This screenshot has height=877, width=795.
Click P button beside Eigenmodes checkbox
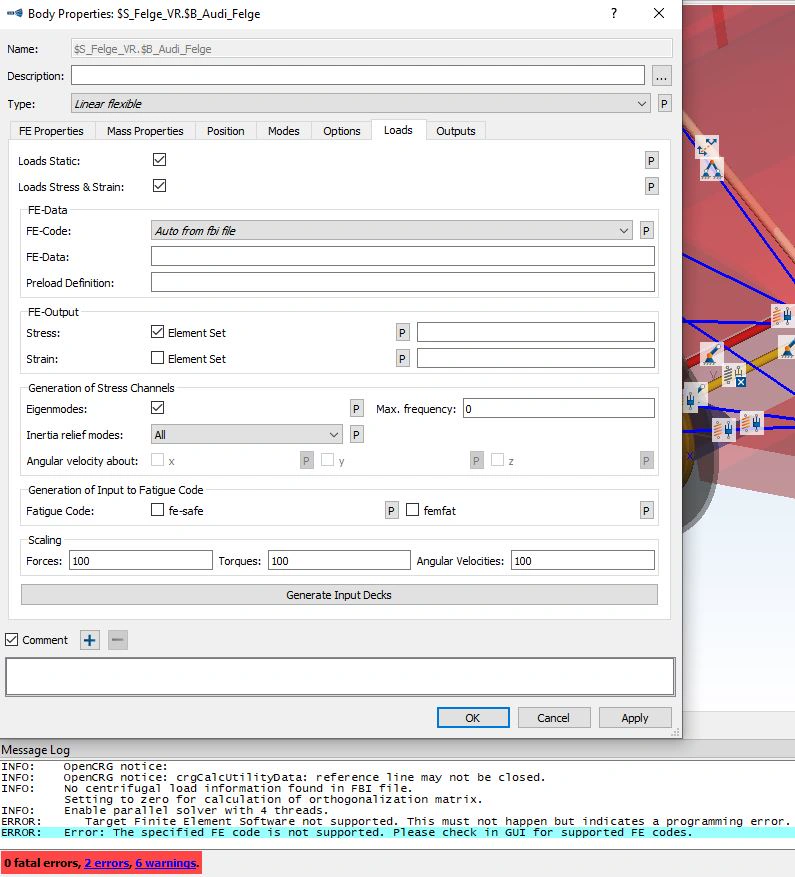pyautogui.click(x=356, y=408)
